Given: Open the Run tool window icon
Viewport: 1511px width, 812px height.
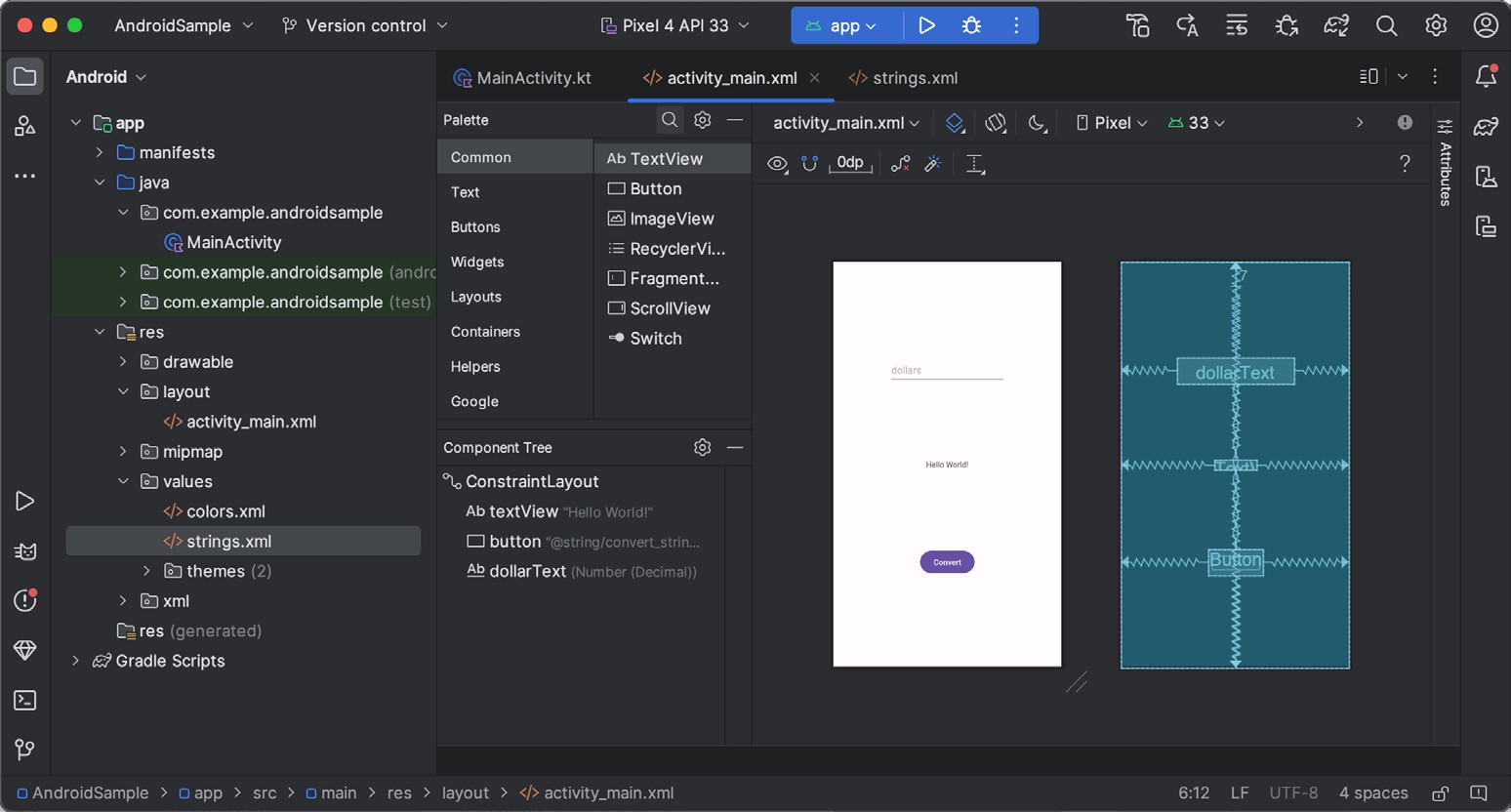Looking at the screenshot, I should (24, 501).
